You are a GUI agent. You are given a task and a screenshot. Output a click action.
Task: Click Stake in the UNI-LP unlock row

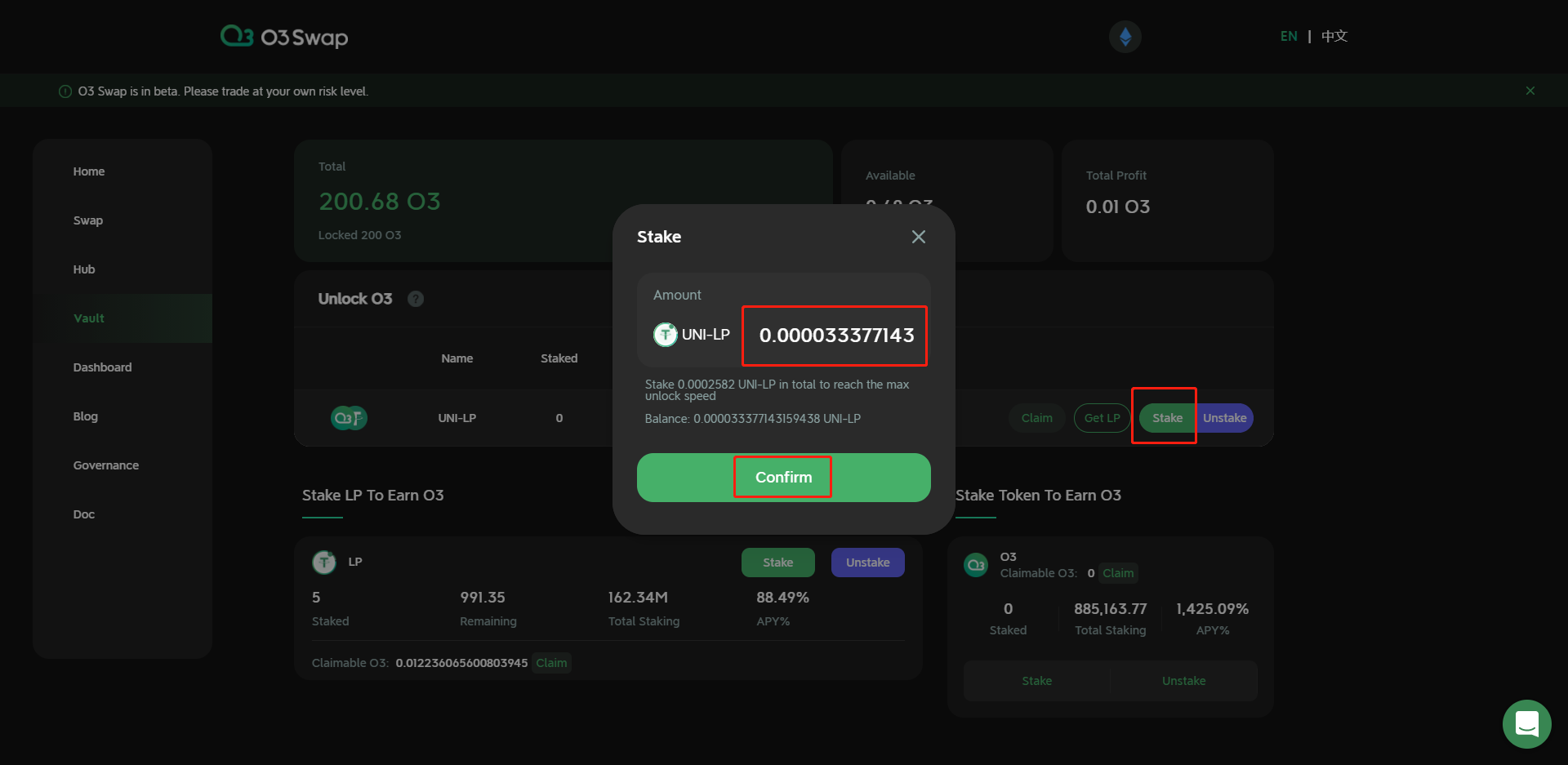click(x=1167, y=418)
